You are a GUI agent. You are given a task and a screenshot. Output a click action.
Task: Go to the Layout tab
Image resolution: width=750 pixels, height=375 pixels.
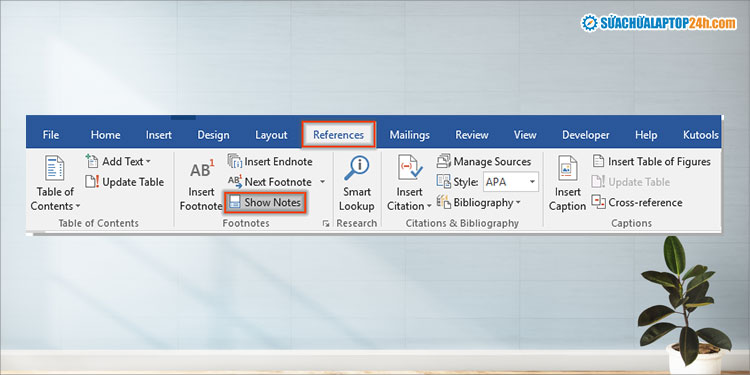[271, 135]
